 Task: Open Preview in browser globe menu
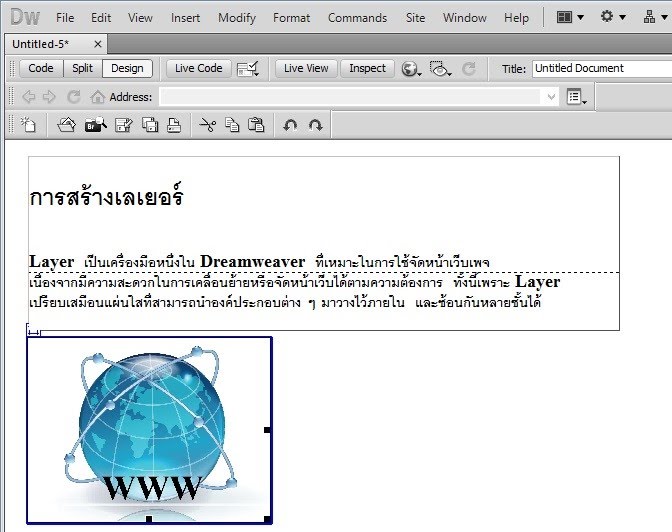click(x=411, y=69)
